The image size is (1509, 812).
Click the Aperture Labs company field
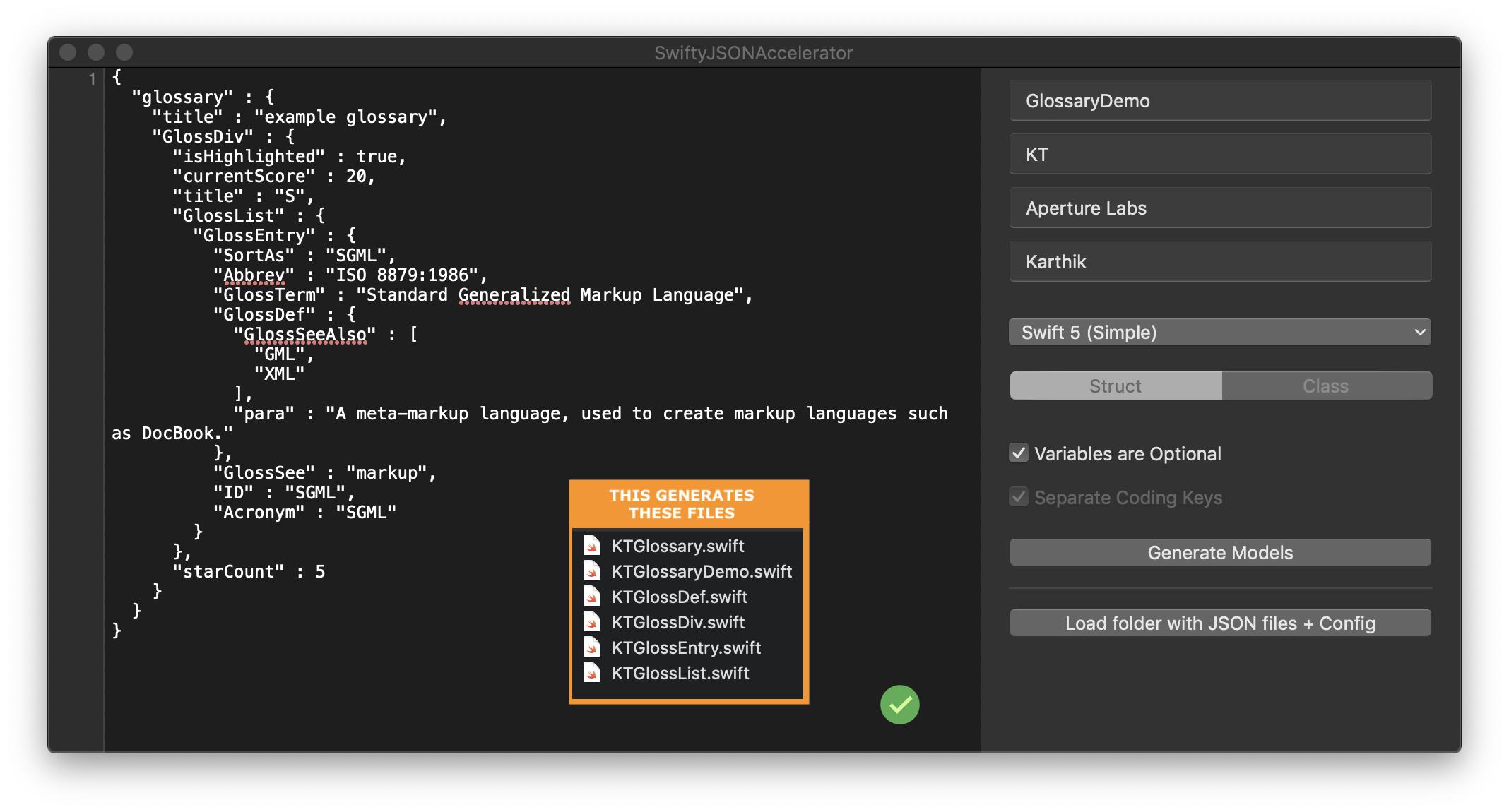1219,208
